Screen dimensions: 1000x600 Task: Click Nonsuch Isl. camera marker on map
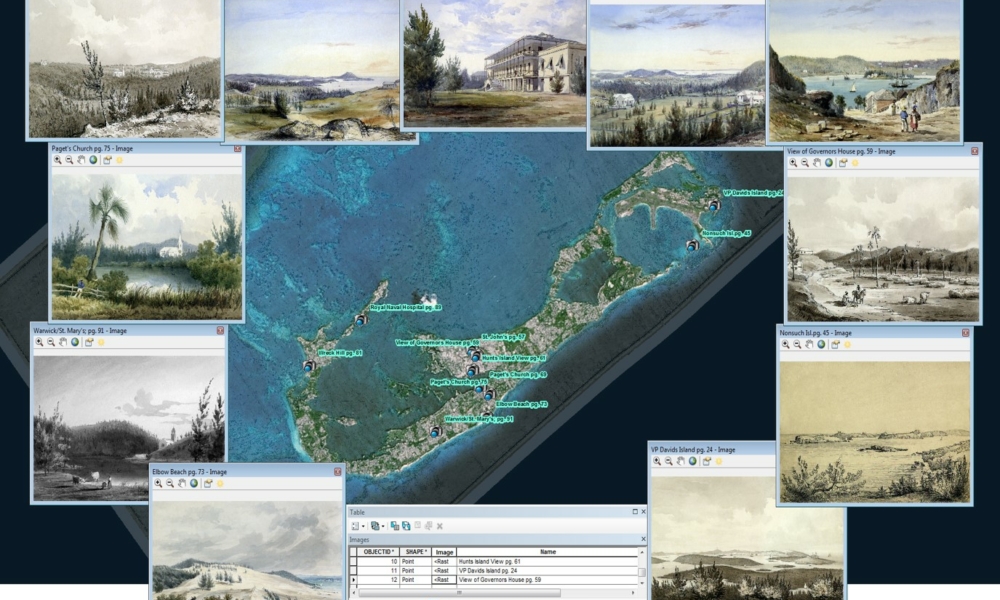click(x=691, y=245)
